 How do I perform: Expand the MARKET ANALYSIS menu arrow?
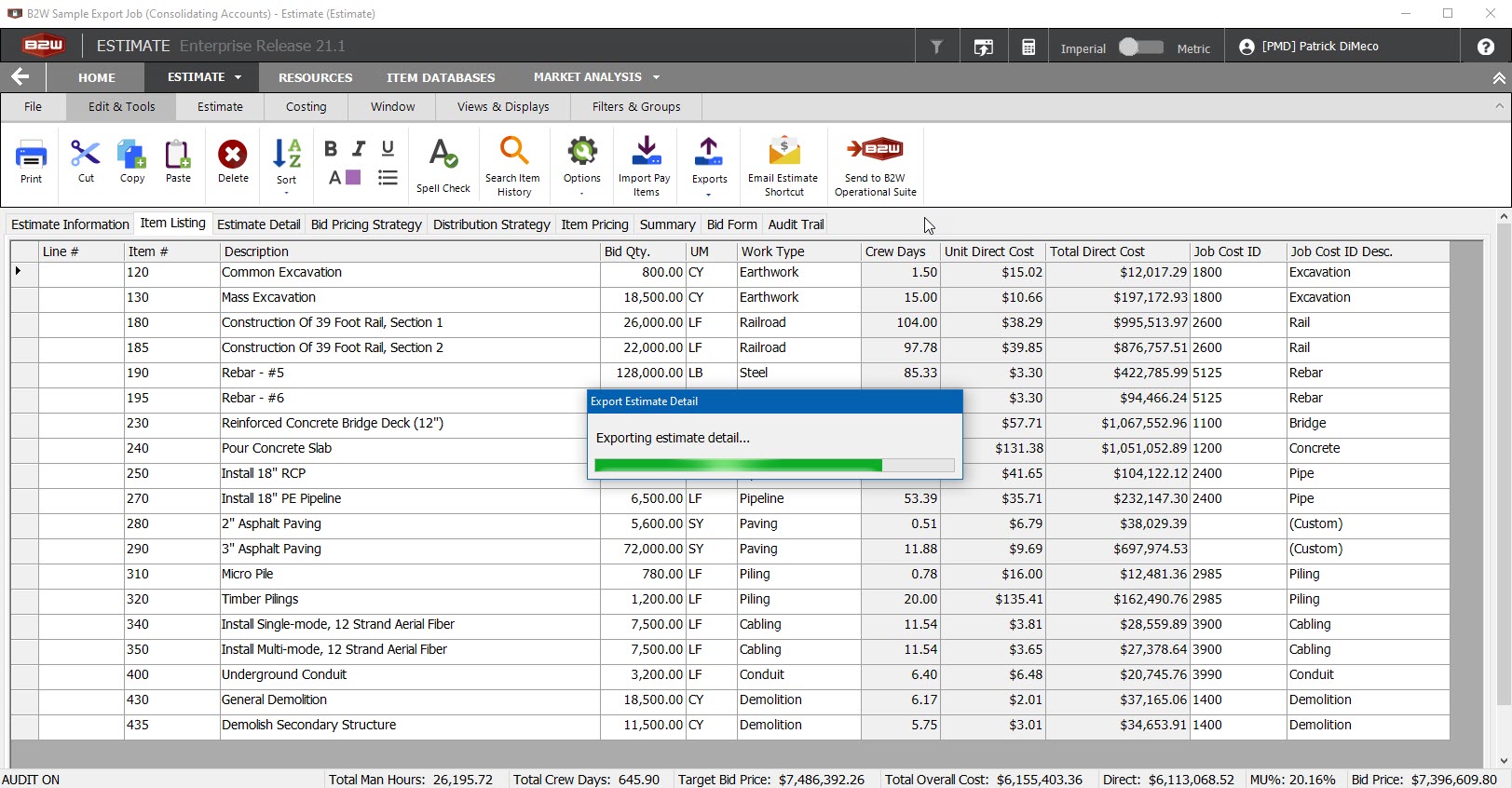[656, 77]
